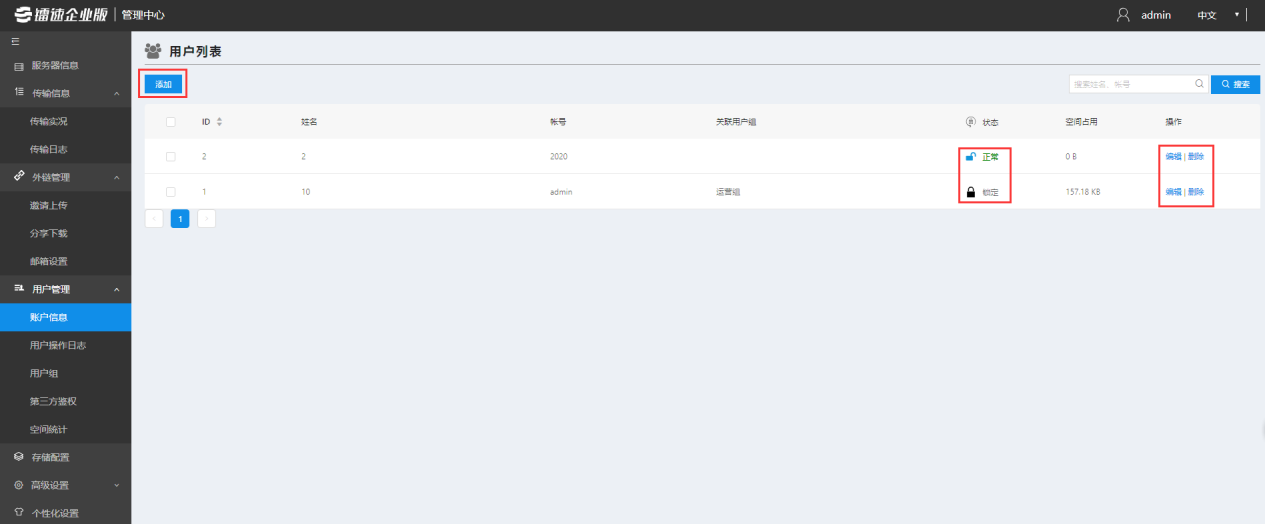Screen dimensions: 1265x524
Task: Click the blue unlocked status icon
Action: (x=969, y=157)
